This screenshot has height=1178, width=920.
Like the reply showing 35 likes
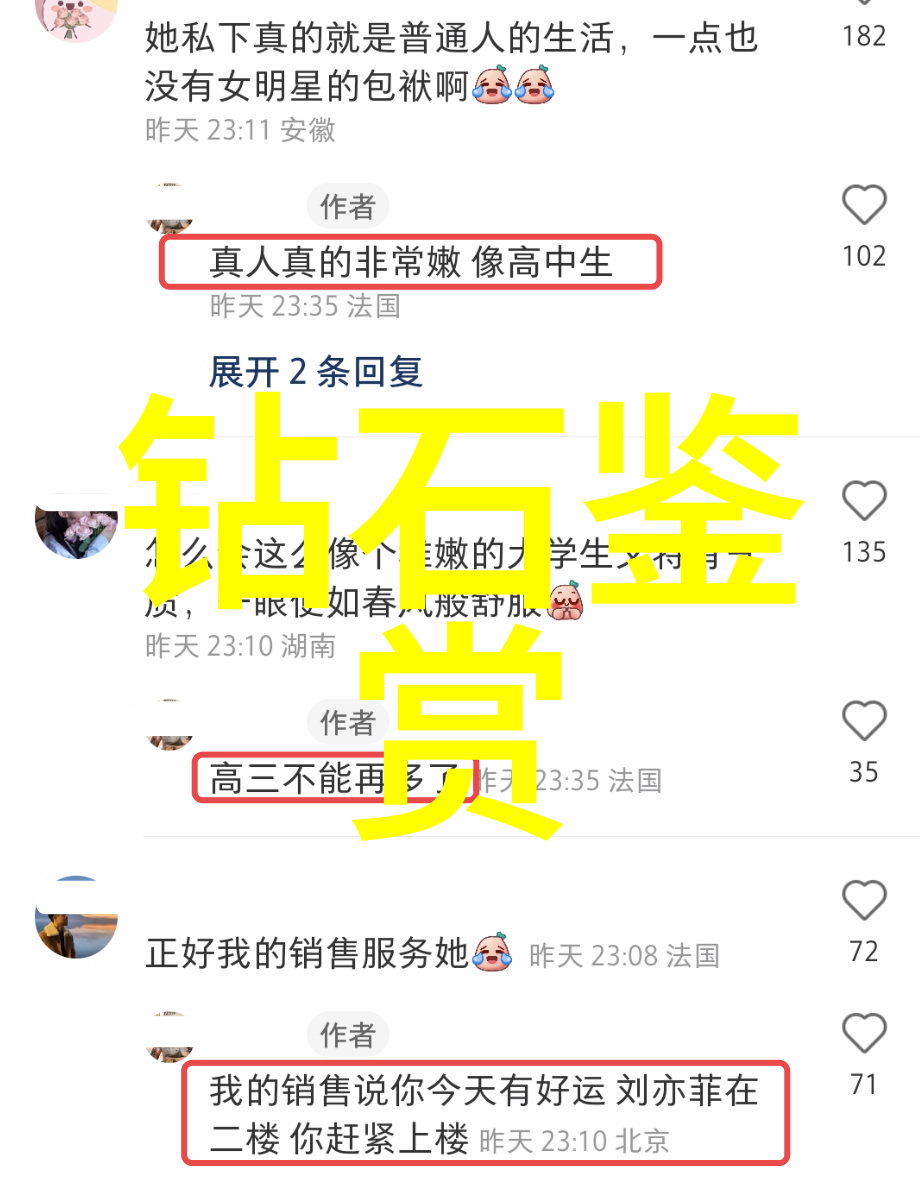coord(864,720)
